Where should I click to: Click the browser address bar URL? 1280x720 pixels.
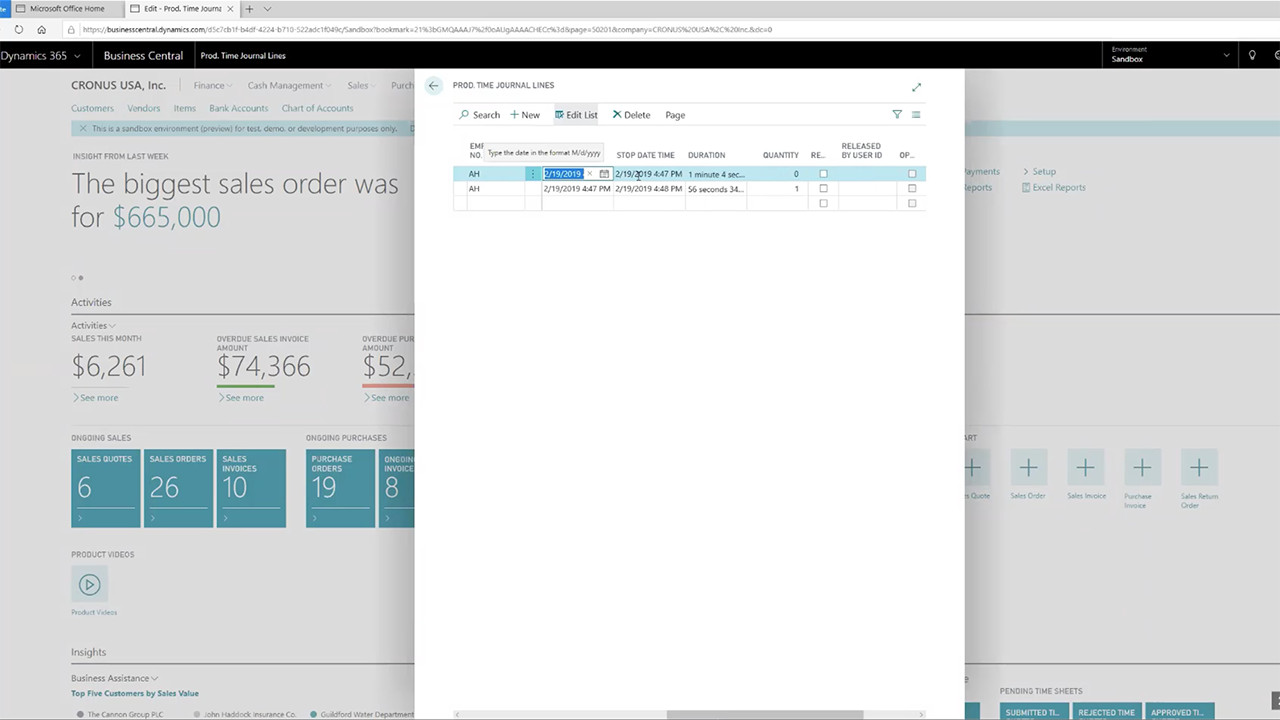[x=428, y=30]
